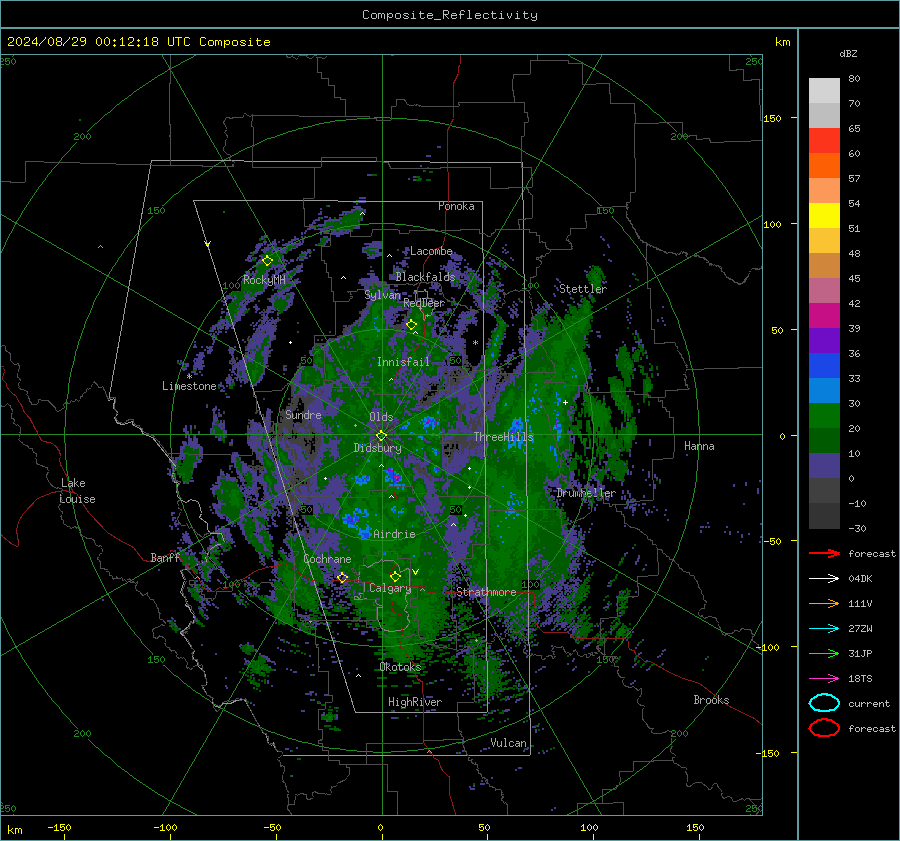
Task: Select the magenta 18TS arrow icon
Action: (824, 679)
